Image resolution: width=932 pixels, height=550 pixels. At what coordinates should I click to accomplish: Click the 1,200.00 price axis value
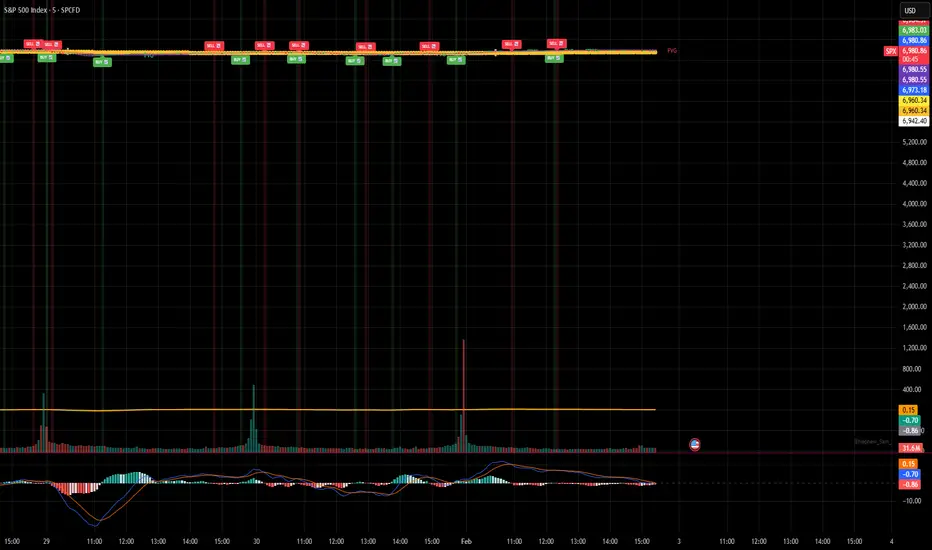[914, 348]
